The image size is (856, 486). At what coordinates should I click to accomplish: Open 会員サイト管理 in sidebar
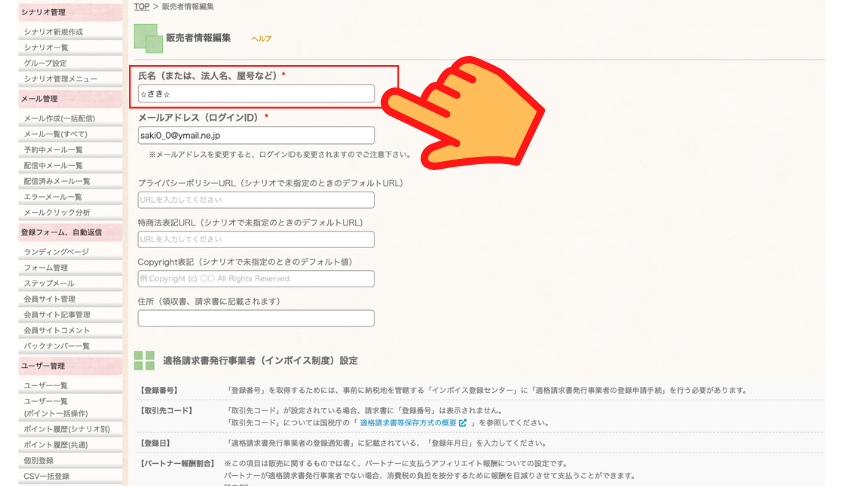point(50,299)
